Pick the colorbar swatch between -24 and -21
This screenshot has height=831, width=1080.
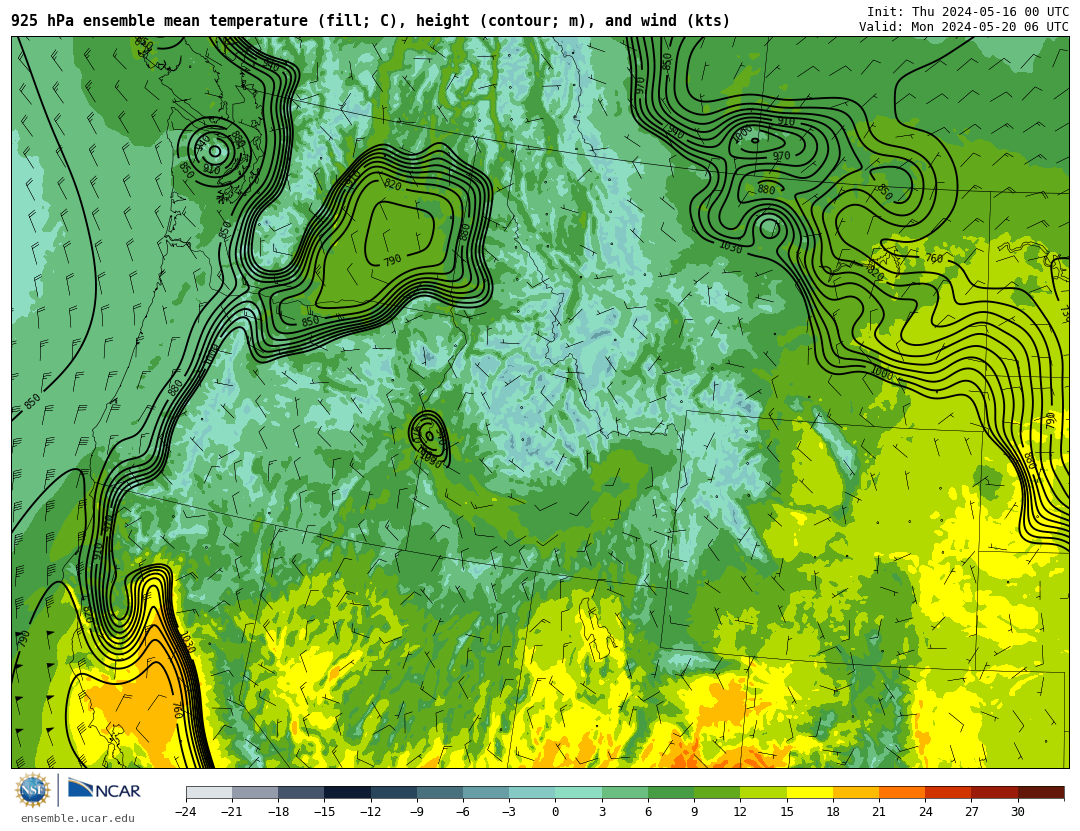tap(209, 792)
